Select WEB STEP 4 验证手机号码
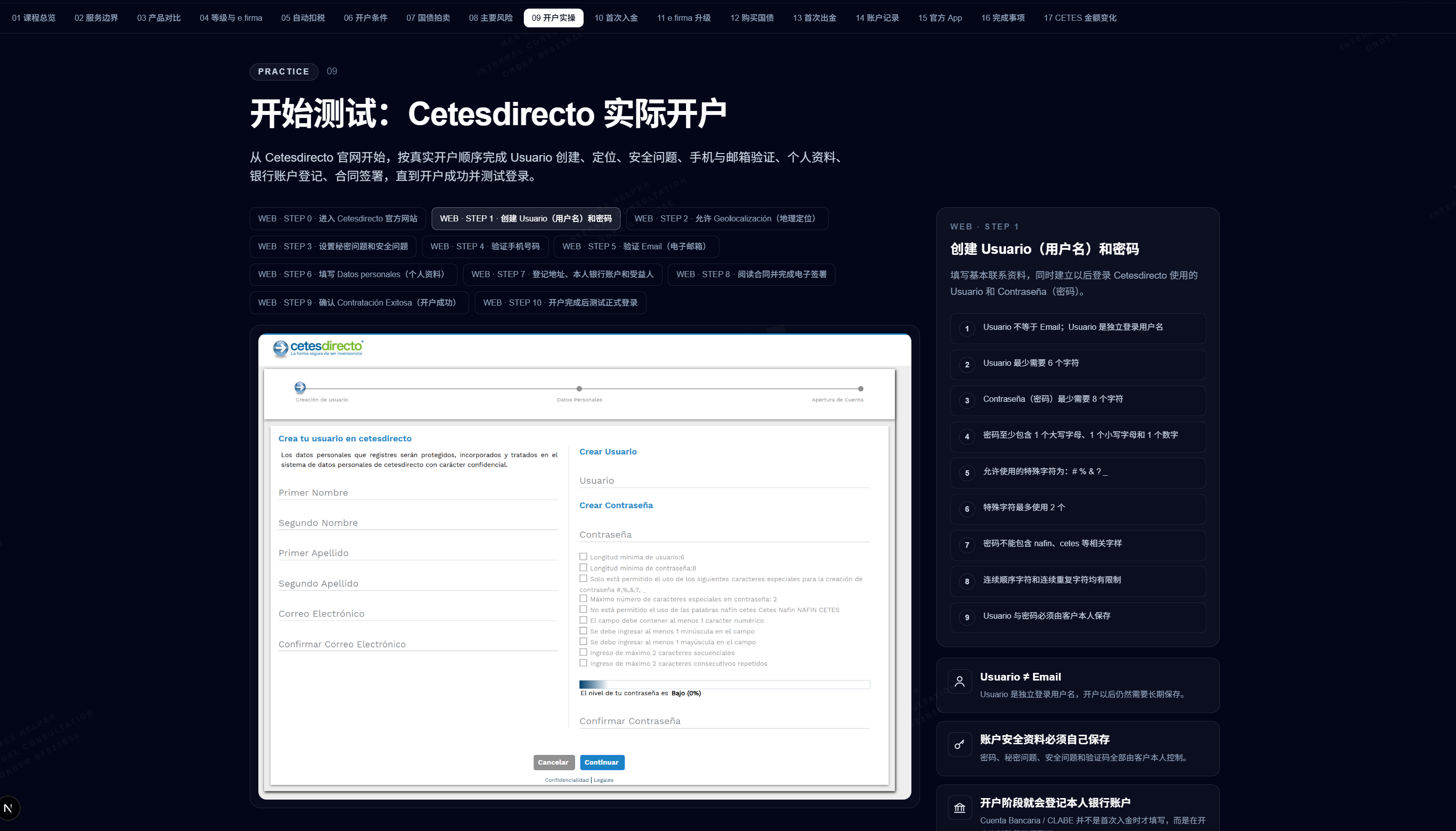The image size is (1456, 831). tap(485, 247)
